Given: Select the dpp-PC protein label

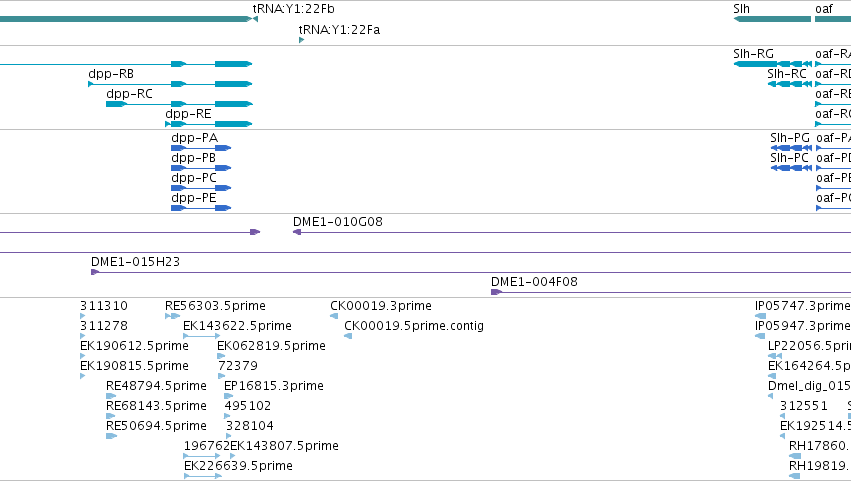Looking at the screenshot, I should [x=194, y=178].
